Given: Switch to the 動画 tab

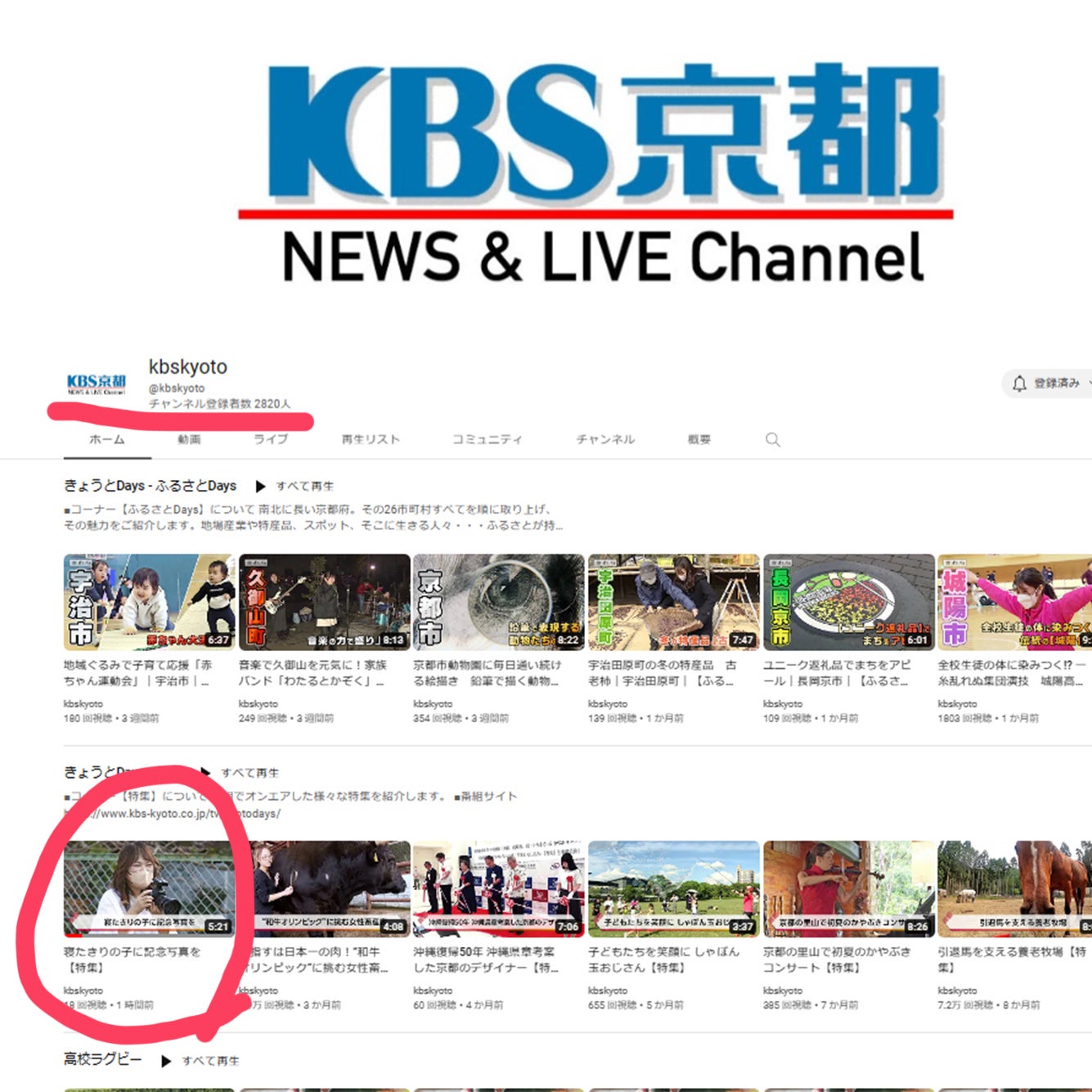Looking at the screenshot, I should tap(189, 440).
